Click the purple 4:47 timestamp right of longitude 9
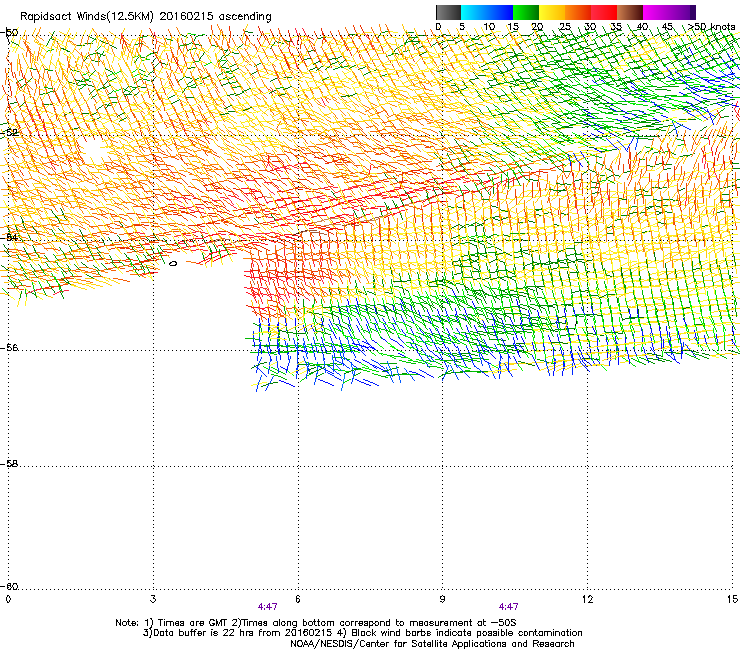 tap(508, 607)
